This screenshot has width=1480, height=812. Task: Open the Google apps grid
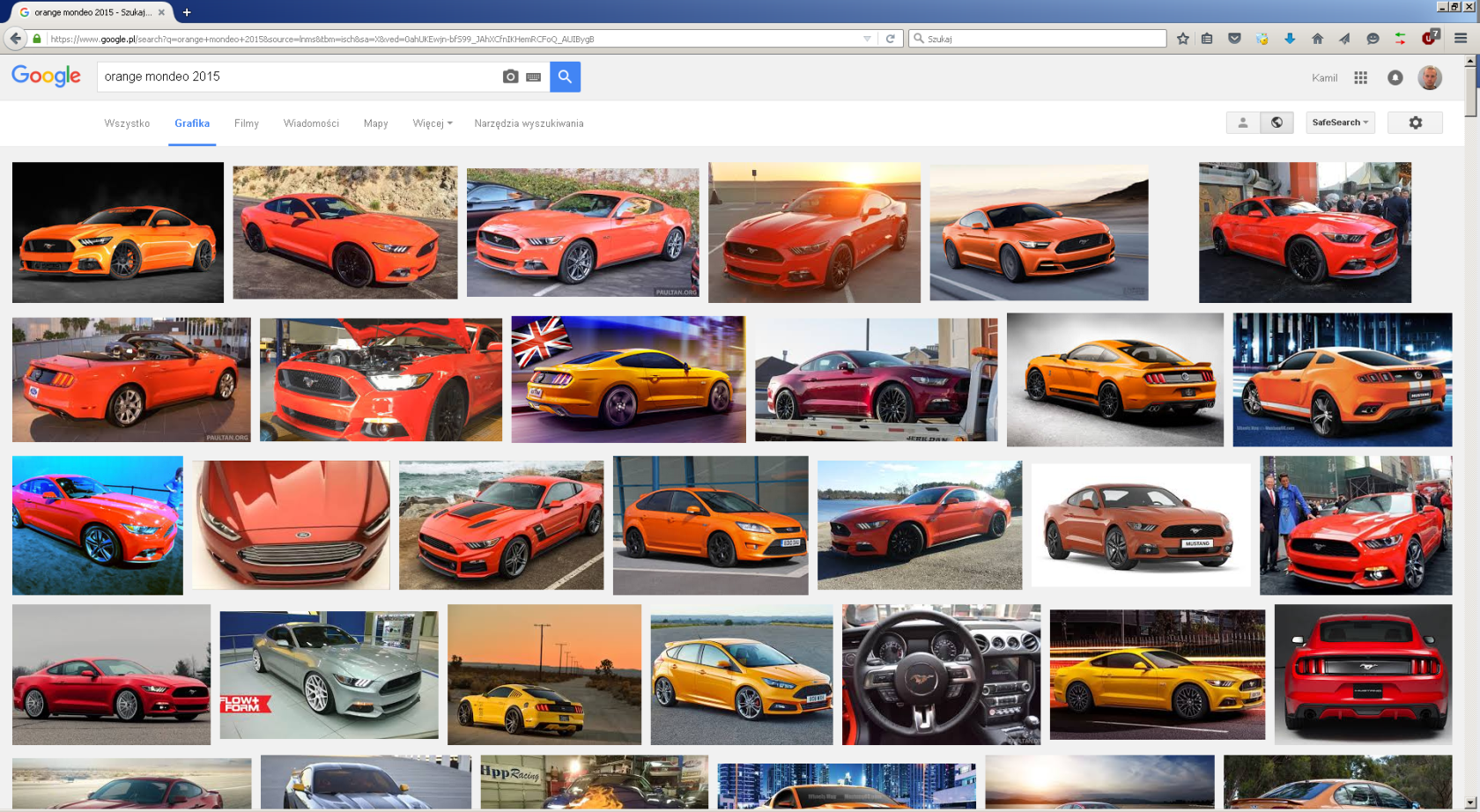[x=1360, y=78]
